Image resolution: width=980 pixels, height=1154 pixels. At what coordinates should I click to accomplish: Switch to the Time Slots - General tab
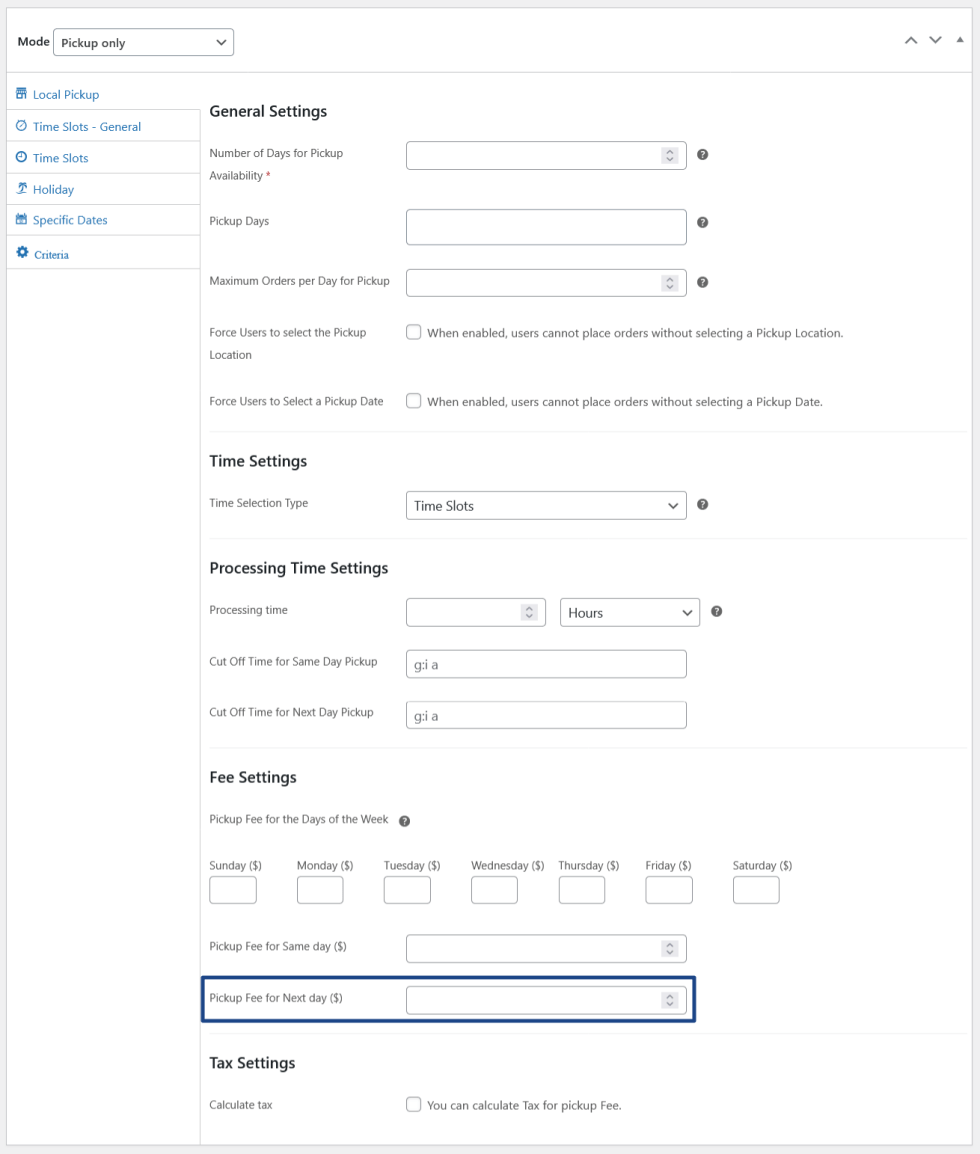[86, 127]
